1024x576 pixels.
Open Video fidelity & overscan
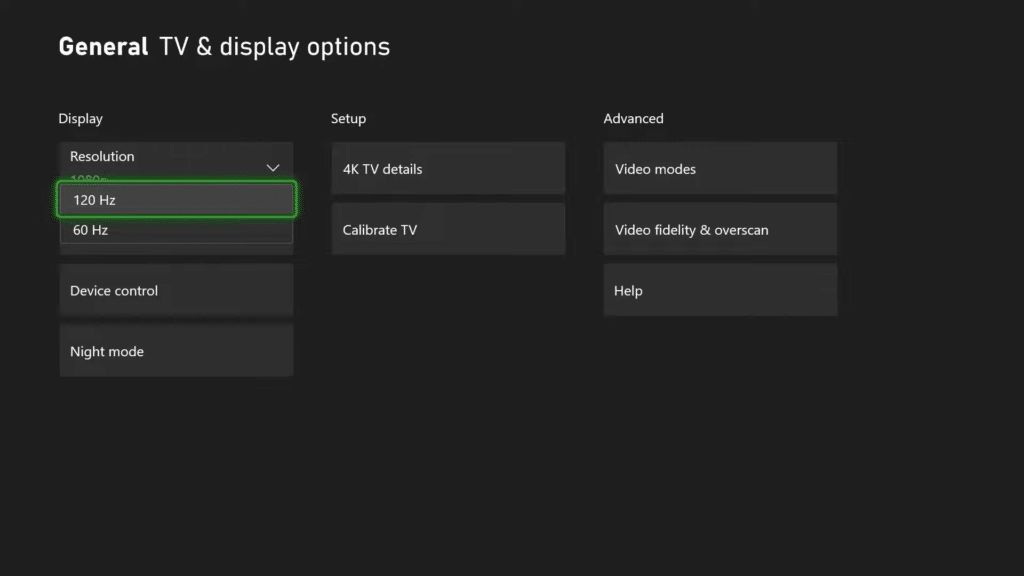tap(720, 229)
